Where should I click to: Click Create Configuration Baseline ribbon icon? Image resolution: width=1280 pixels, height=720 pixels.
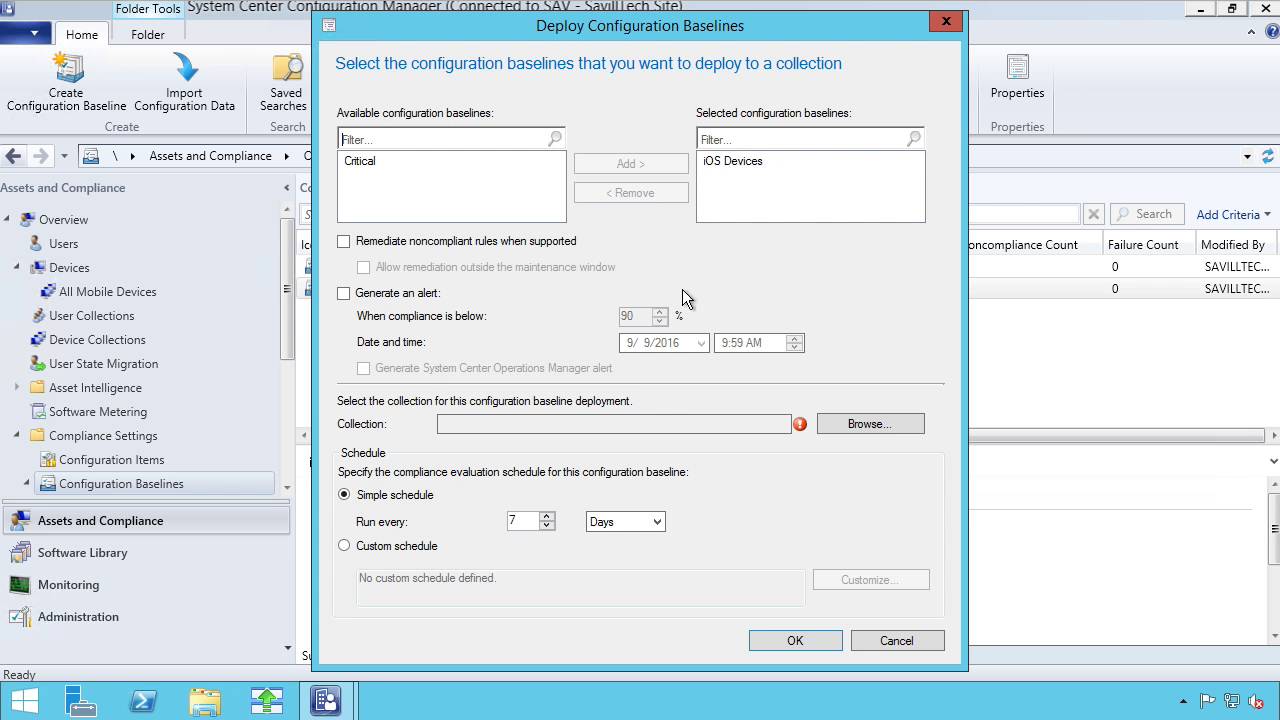tap(66, 82)
